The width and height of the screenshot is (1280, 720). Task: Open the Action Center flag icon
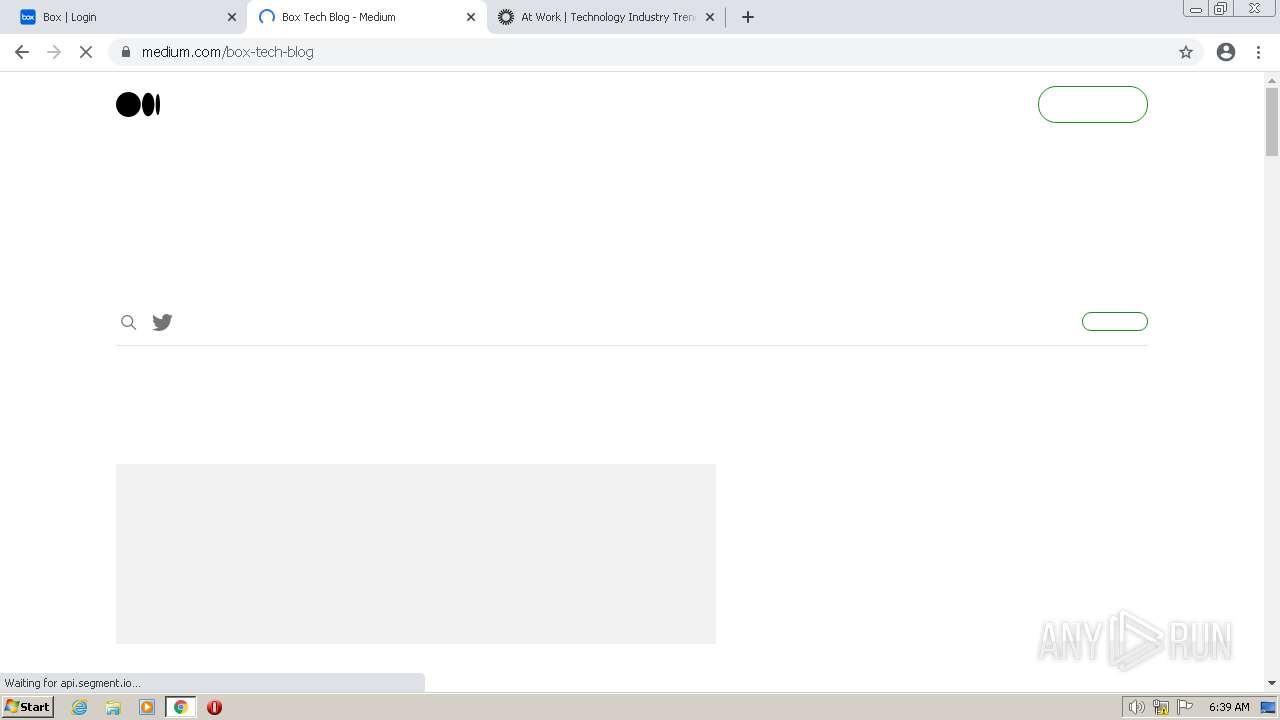(1185, 707)
